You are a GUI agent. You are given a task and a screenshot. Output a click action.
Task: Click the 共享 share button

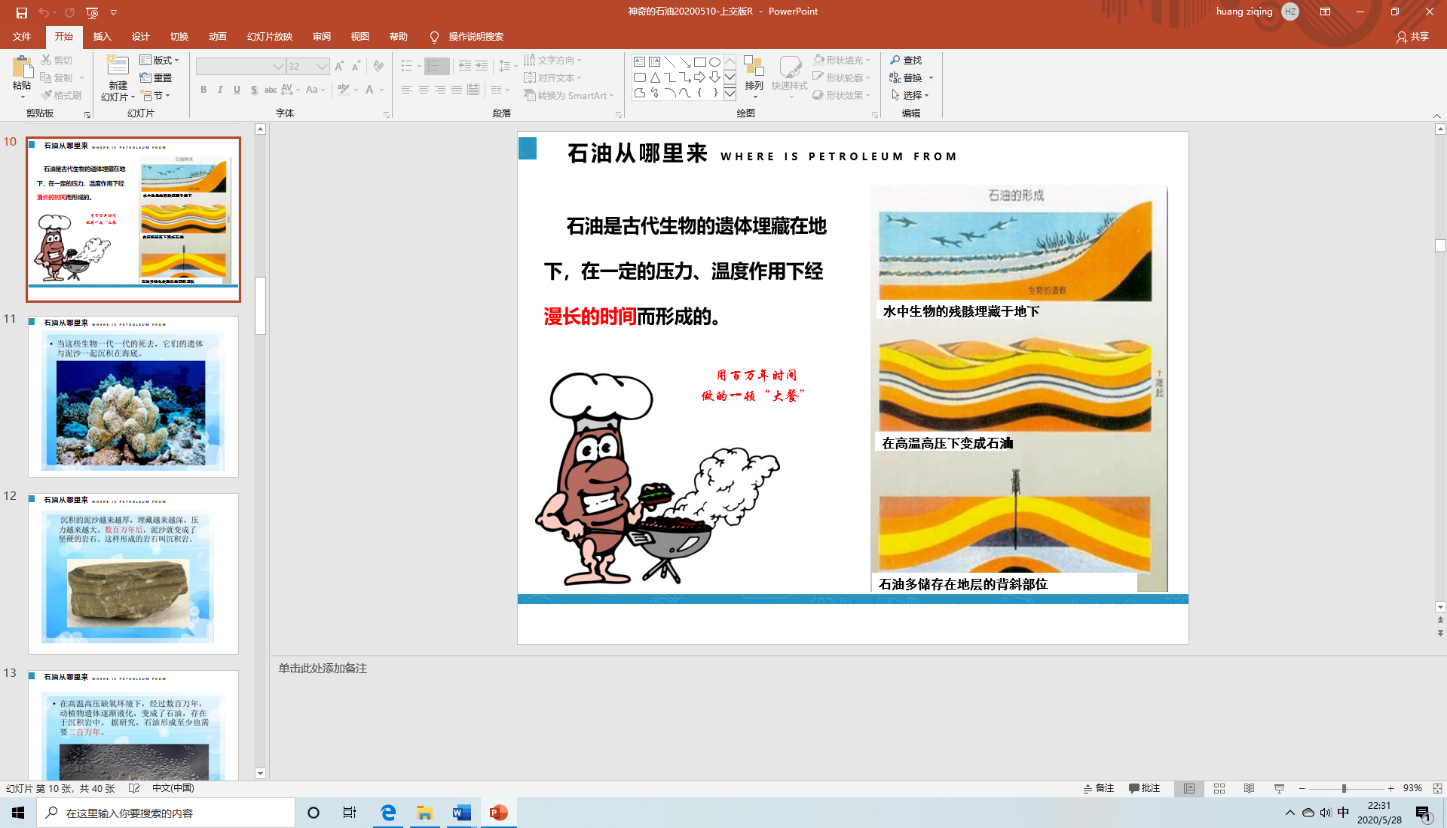tap(1413, 37)
